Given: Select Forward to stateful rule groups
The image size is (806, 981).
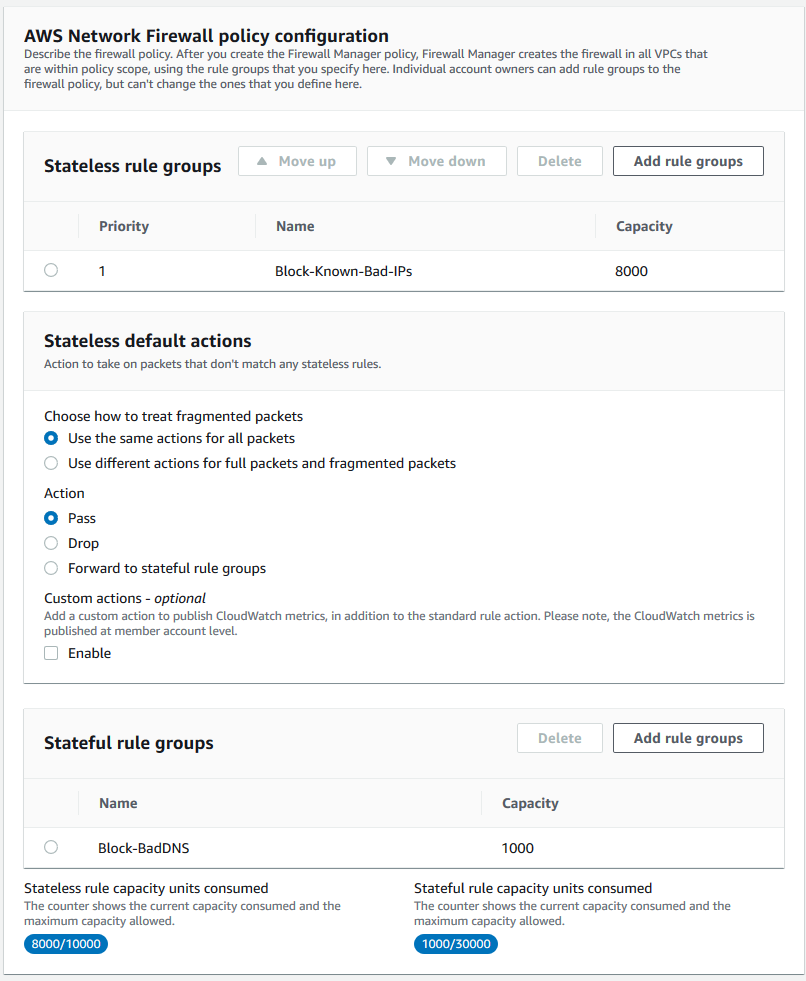Looking at the screenshot, I should click(x=51, y=568).
